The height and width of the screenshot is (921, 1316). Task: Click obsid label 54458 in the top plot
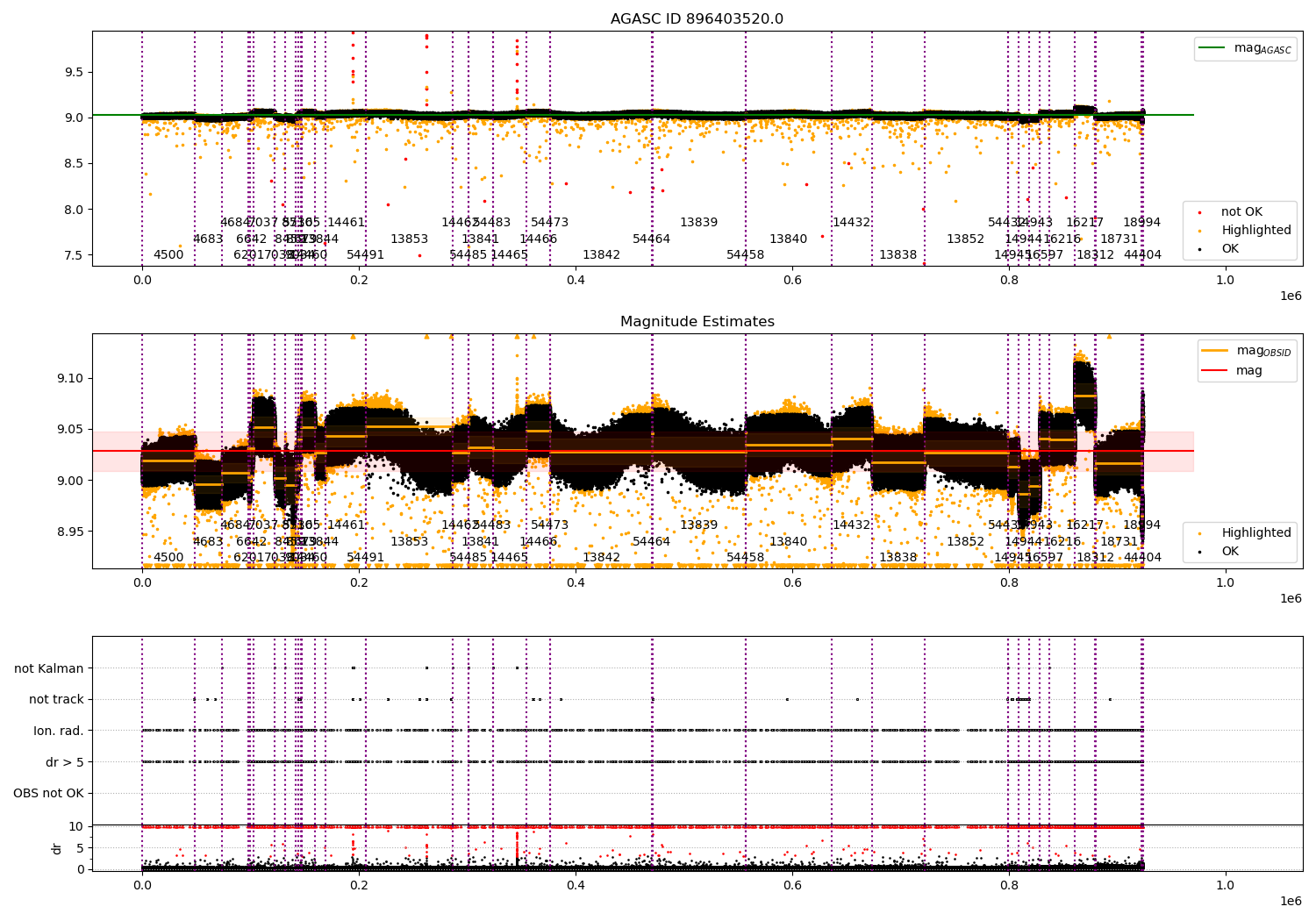coord(746,255)
